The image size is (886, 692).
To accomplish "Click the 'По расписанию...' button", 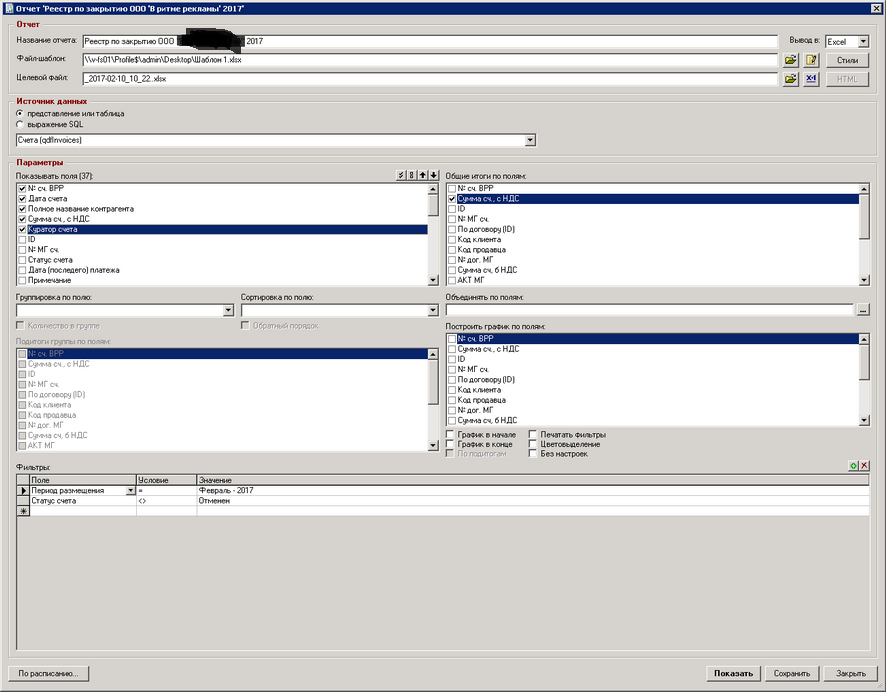I will coord(48,673).
